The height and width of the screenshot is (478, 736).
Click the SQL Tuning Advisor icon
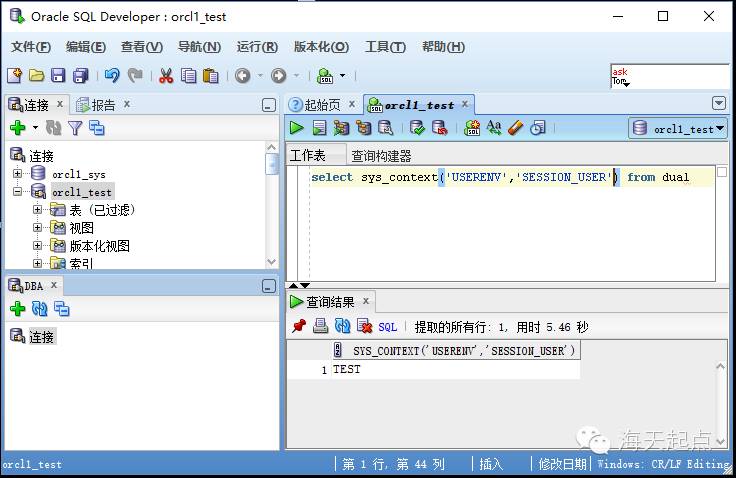click(386, 128)
